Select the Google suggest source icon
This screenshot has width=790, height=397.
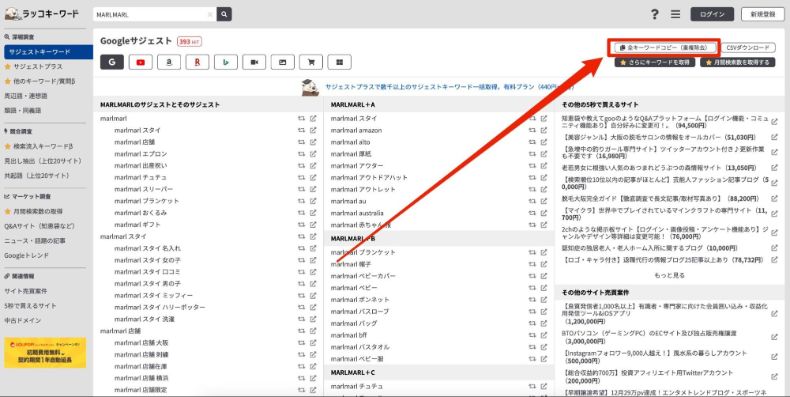click(x=112, y=62)
